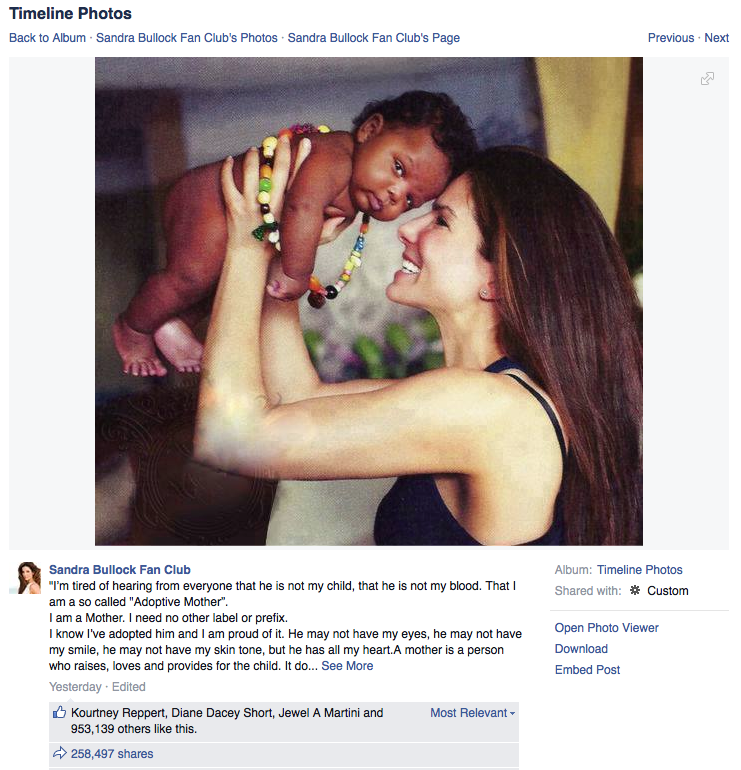Click the fan club profile picture

click(x=27, y=578)
